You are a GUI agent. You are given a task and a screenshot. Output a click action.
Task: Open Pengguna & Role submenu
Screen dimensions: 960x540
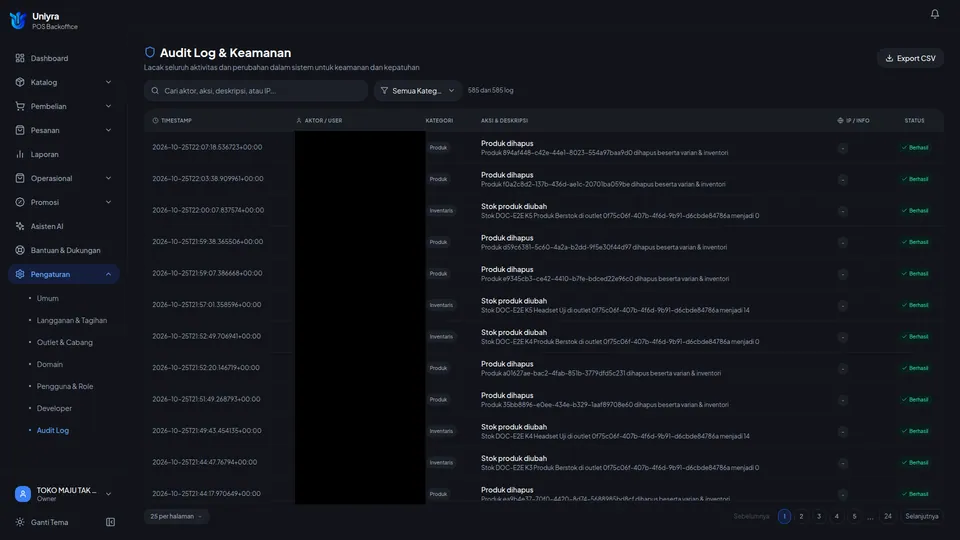coord(65,386)
